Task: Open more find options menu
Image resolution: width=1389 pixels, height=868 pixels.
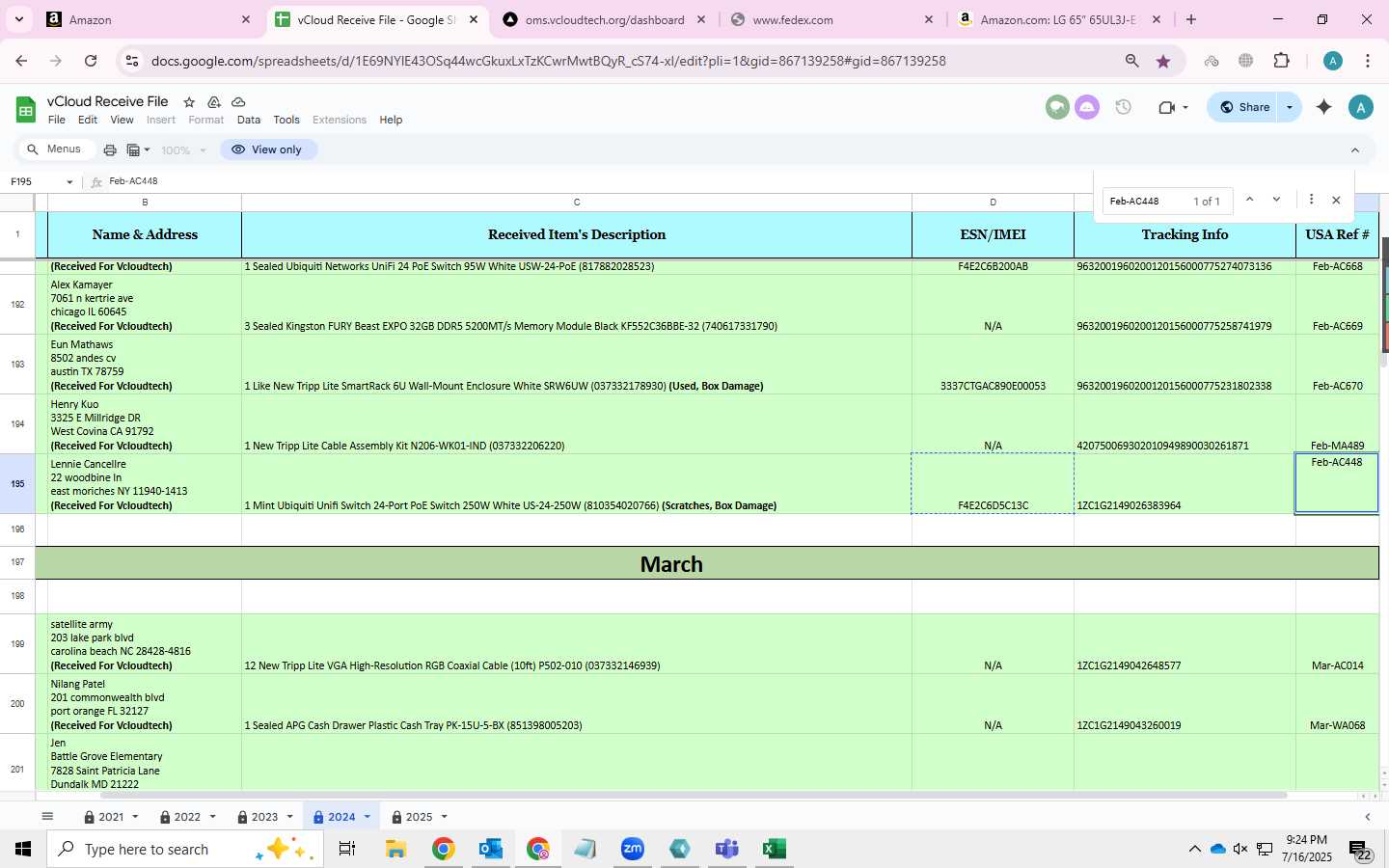Action: click(1311, 200)
